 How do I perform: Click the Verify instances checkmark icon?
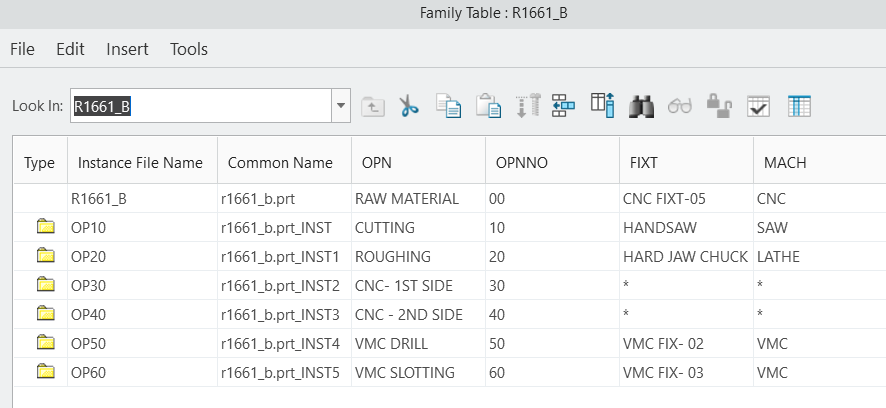point(759,106)
